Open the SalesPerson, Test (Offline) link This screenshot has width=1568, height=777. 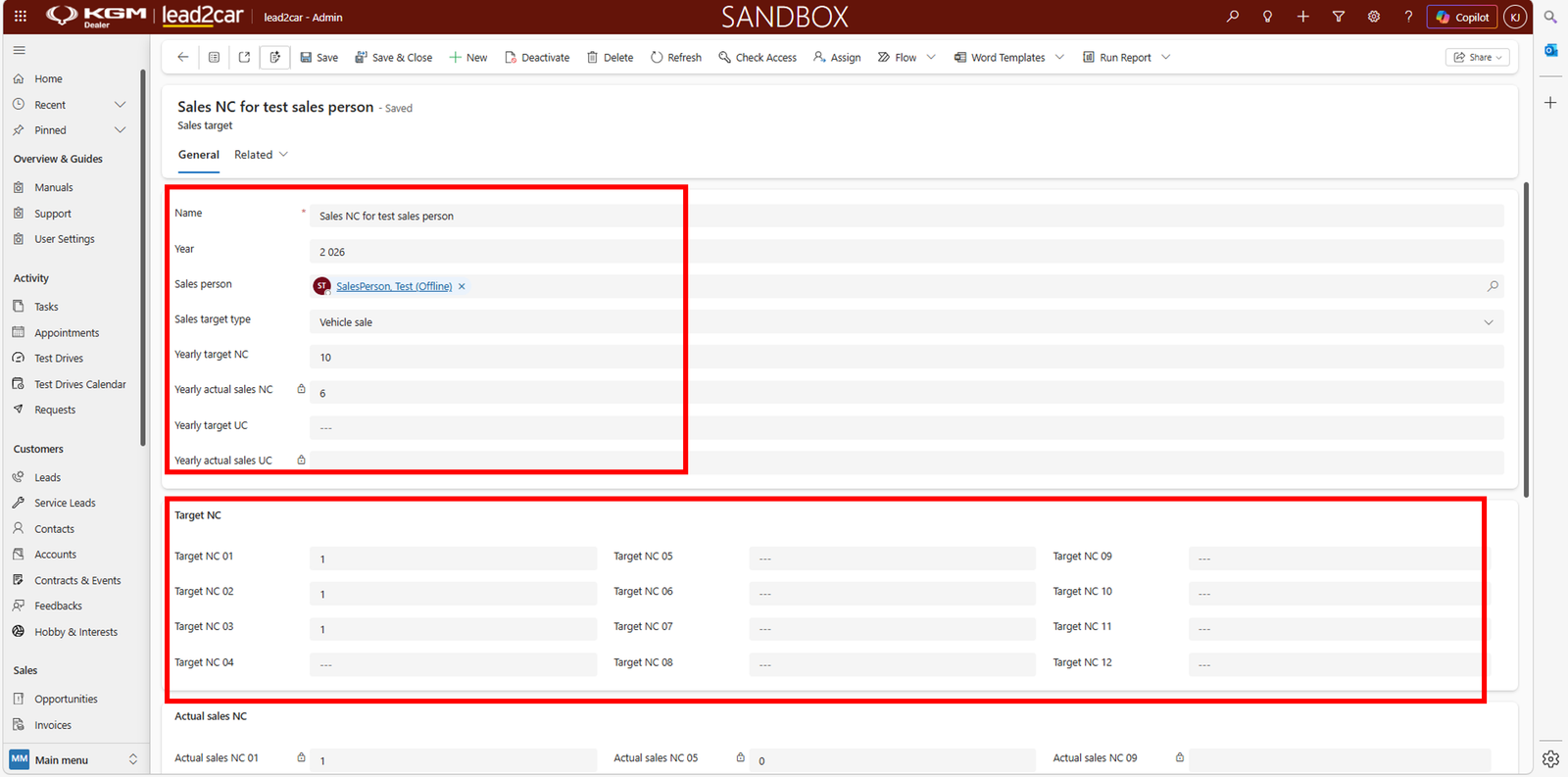(394, 287)
